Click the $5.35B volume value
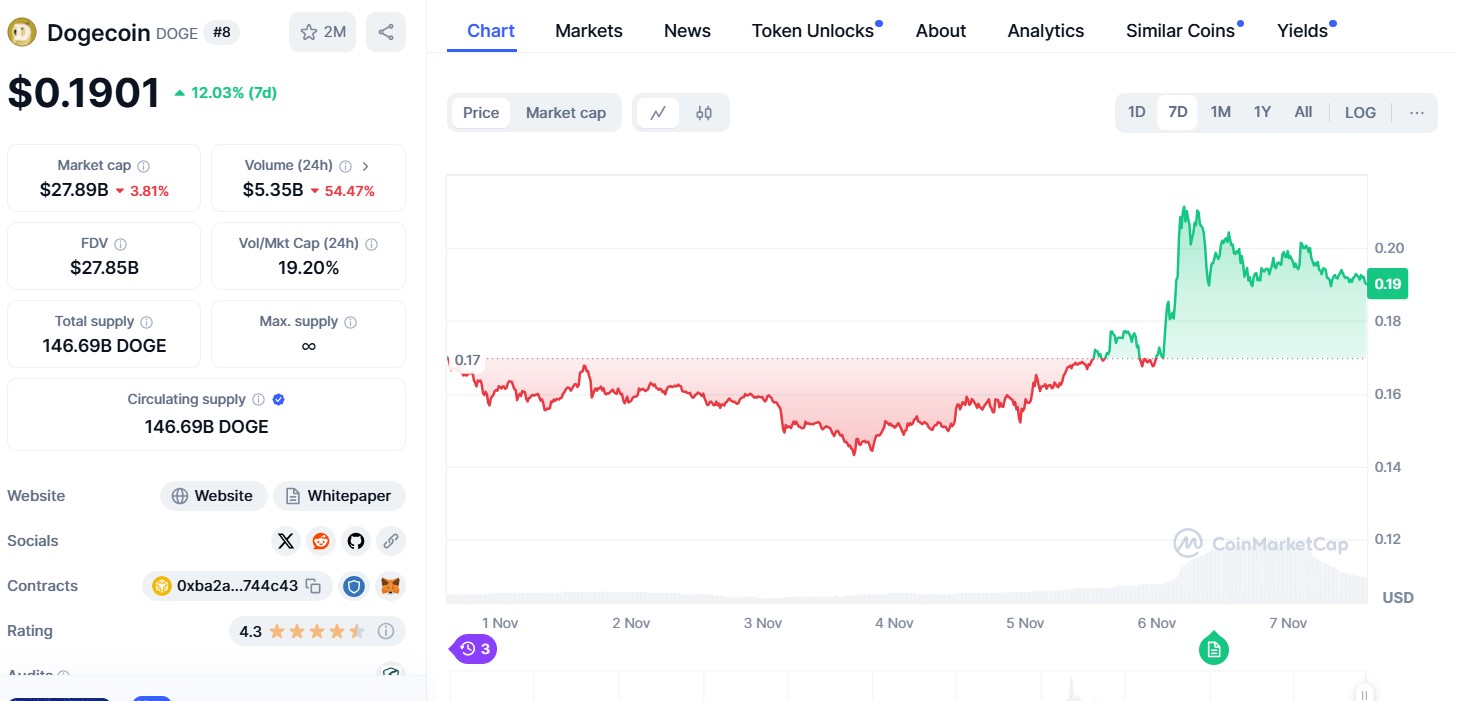1457x701 pixels. point(273,190)
